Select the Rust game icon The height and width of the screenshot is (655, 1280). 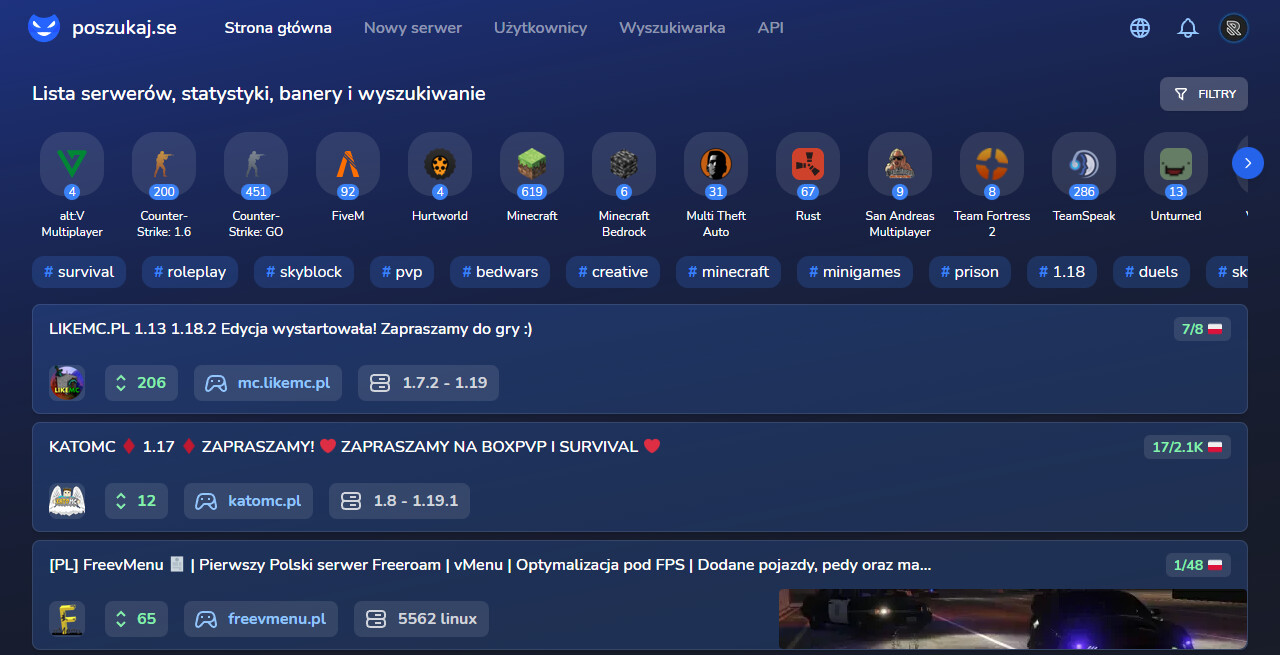point(808,164)
